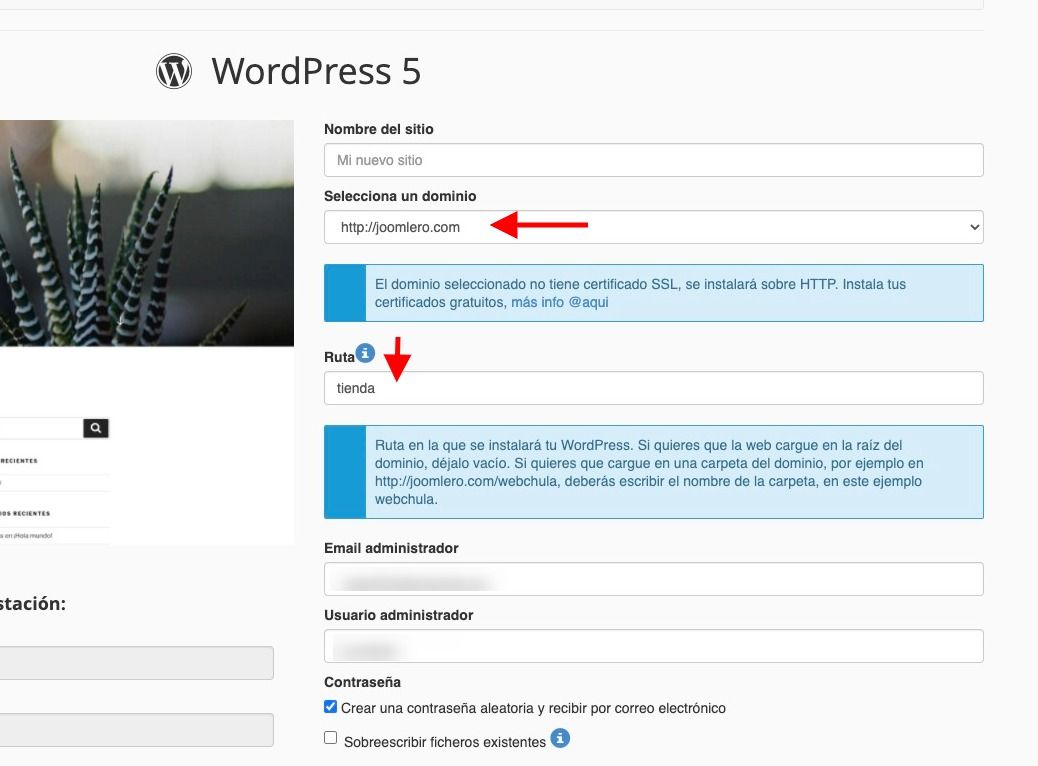Click the WordPress logo icon
This screenshot has width=1038, height=766.
pyautogui.click(x=173, y=71)
